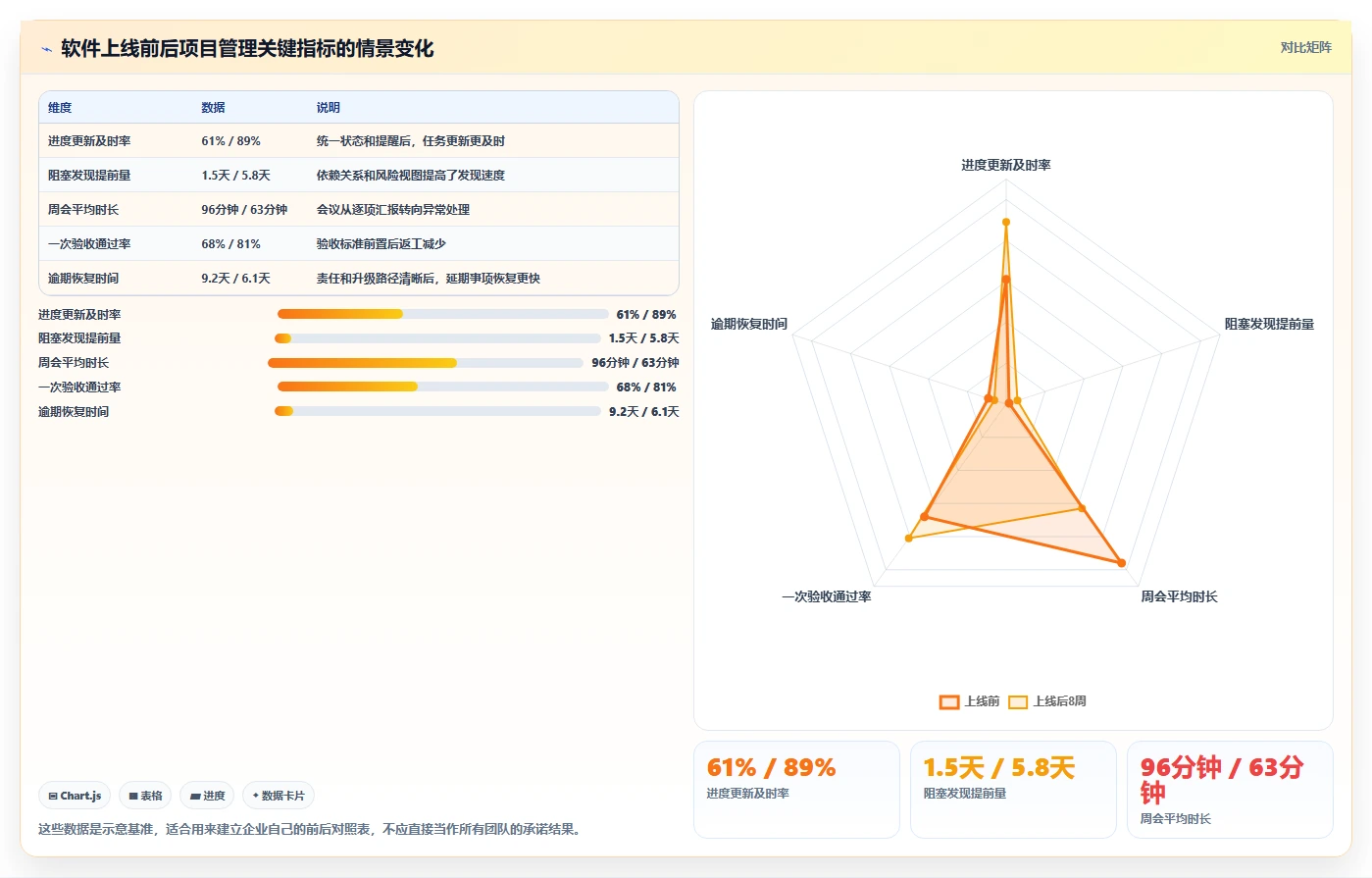Click the 61% / 89% table cell
This screenshot has width=1372, height=878.
(x=230, y=141)
